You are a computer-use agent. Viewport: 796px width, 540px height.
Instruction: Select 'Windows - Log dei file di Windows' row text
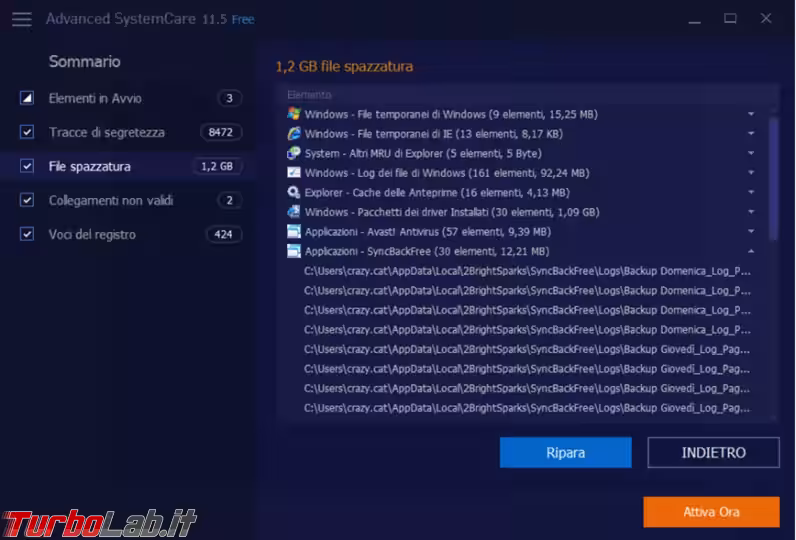coord(447,173)
